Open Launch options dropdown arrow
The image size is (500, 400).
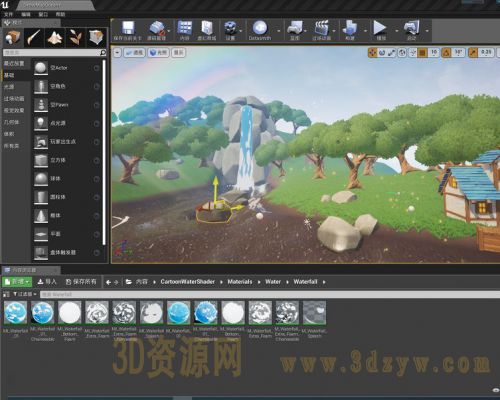[x=427, y=30]
